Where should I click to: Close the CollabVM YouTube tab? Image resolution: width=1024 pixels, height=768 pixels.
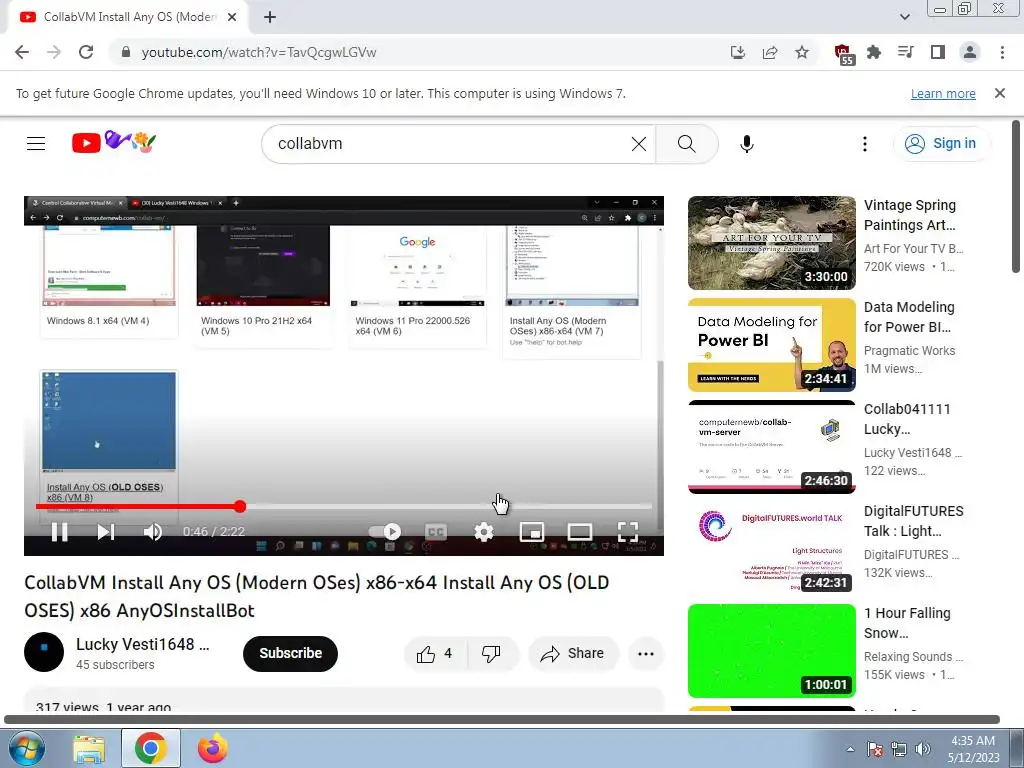[232, 17]
